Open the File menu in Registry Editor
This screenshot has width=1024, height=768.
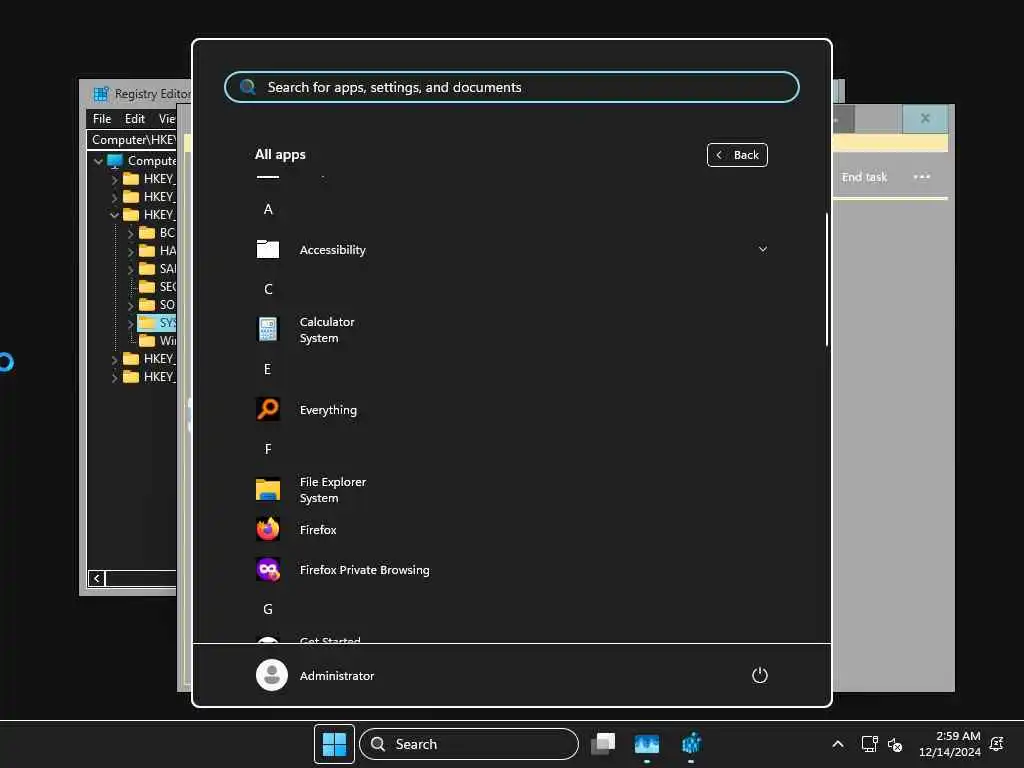click(x=102, y=119)
